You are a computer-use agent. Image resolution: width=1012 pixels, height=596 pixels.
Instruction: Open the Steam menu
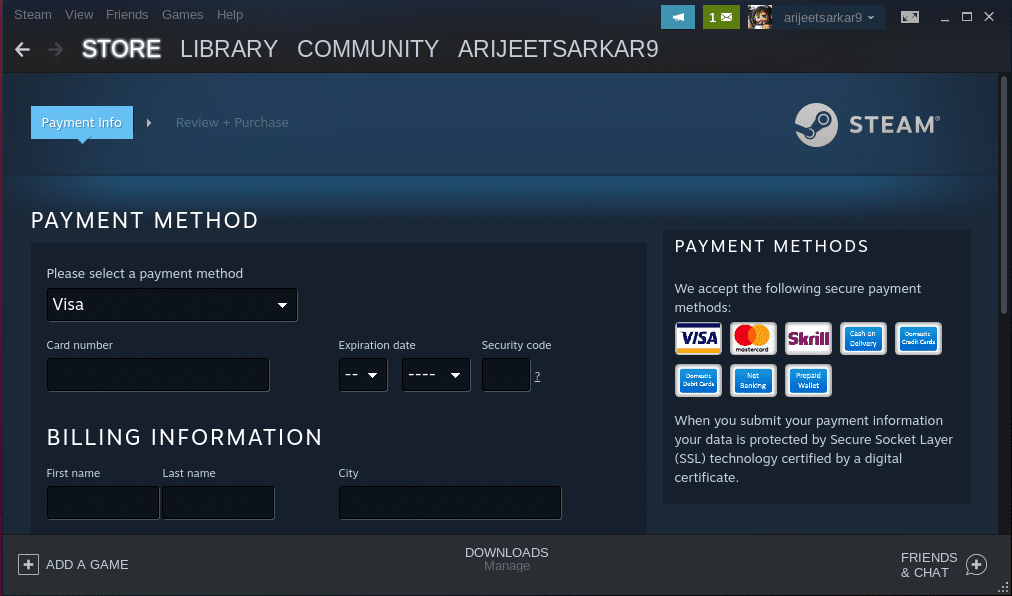[33, 15]
